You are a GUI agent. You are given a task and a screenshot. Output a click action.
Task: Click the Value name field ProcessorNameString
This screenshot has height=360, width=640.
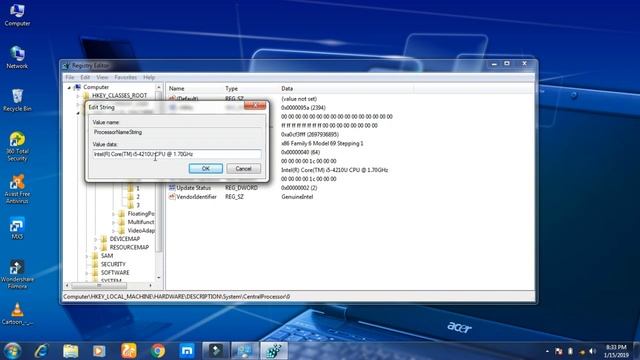coord(176,132)
